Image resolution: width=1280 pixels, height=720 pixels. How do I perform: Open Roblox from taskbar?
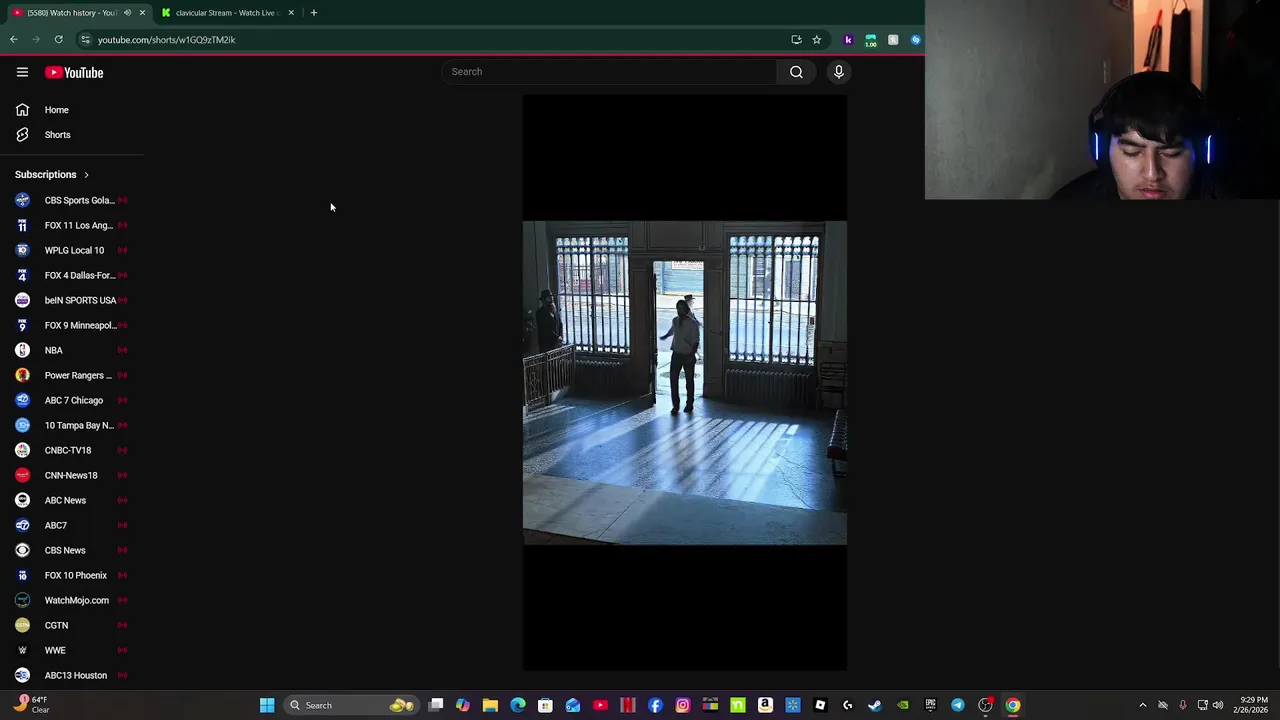point(820,705)
